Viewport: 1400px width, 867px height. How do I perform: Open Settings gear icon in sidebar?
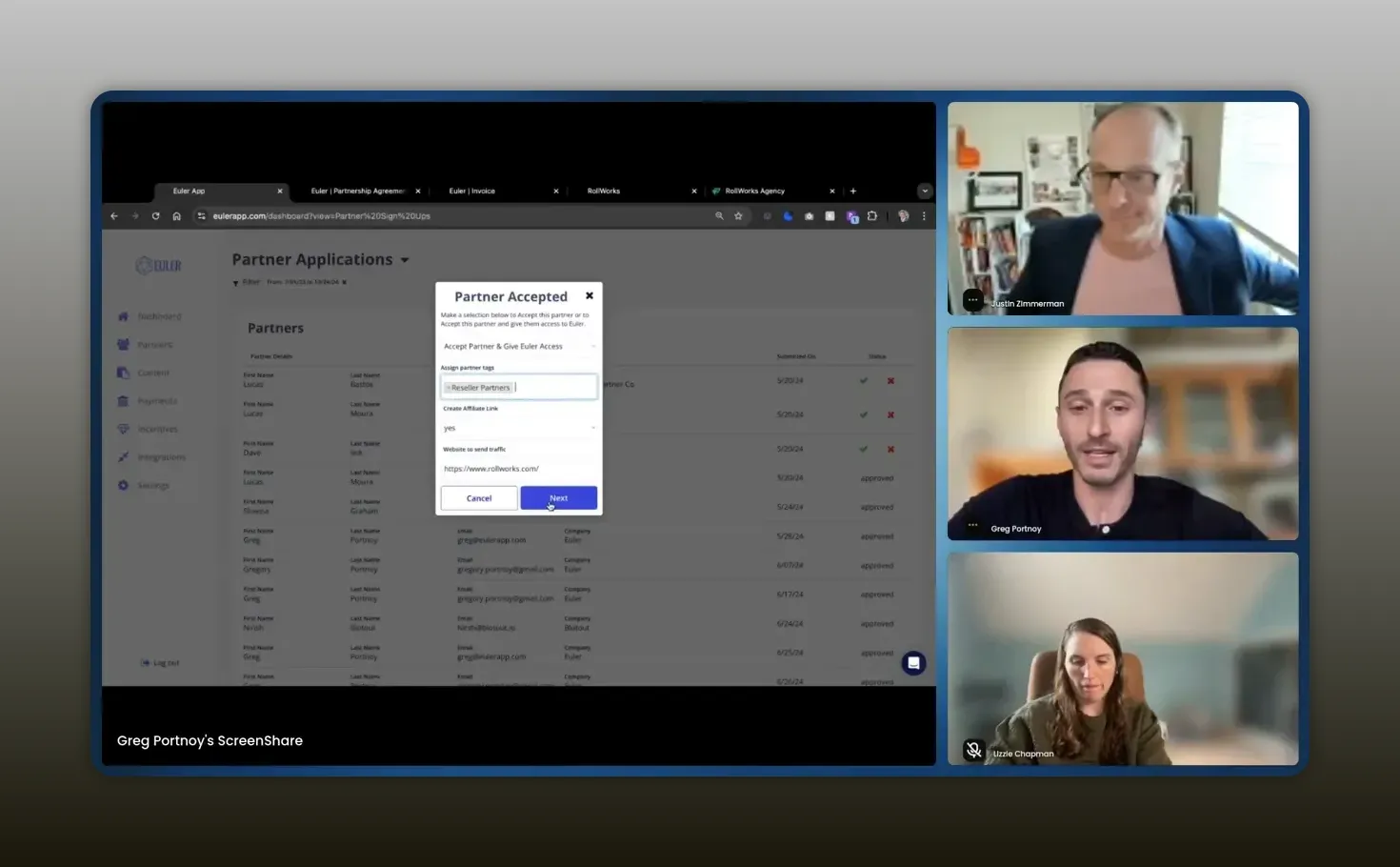tap(123, 486)
